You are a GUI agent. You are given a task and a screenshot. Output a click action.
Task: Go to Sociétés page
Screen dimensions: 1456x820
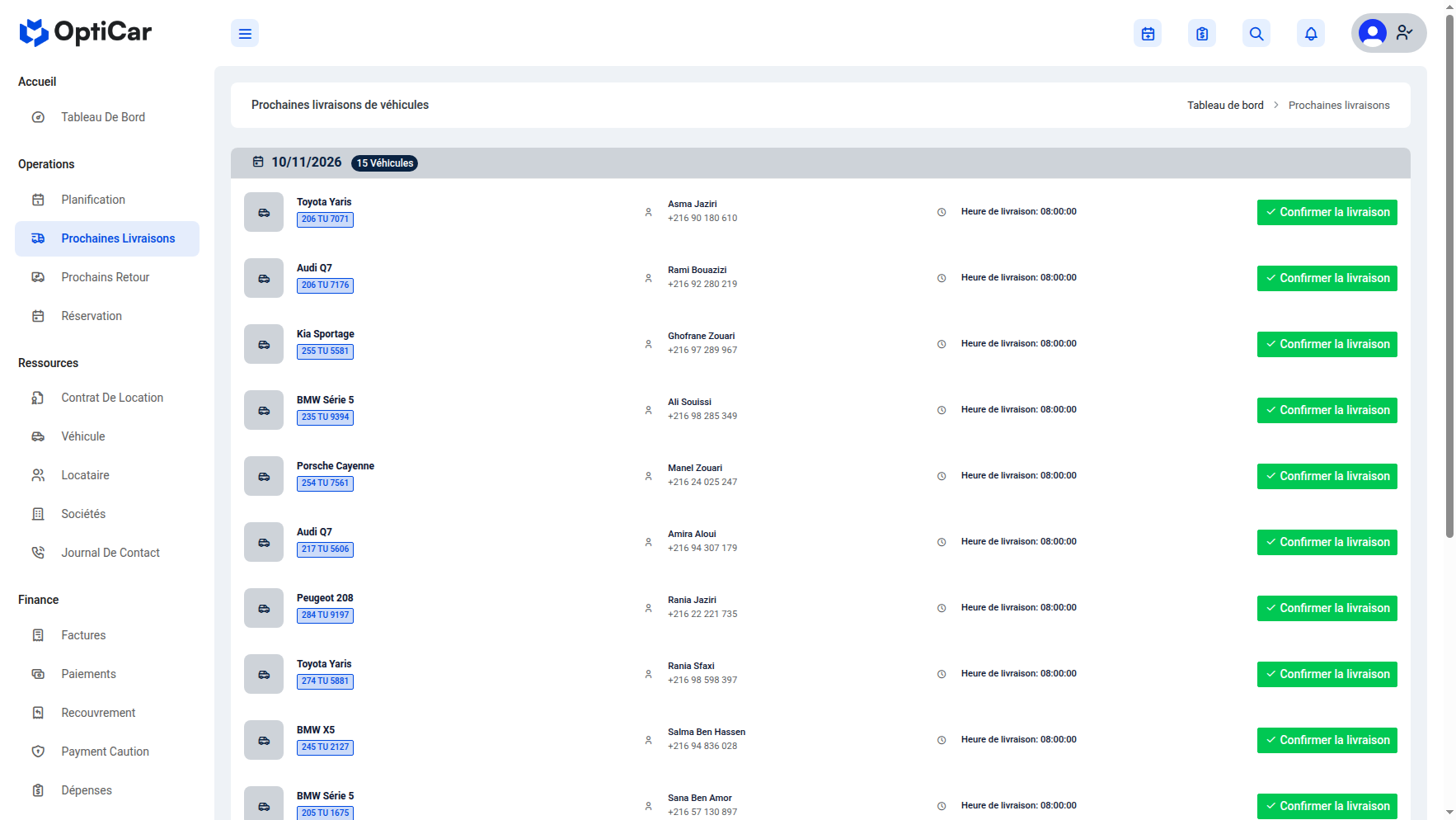pos(107,514)
